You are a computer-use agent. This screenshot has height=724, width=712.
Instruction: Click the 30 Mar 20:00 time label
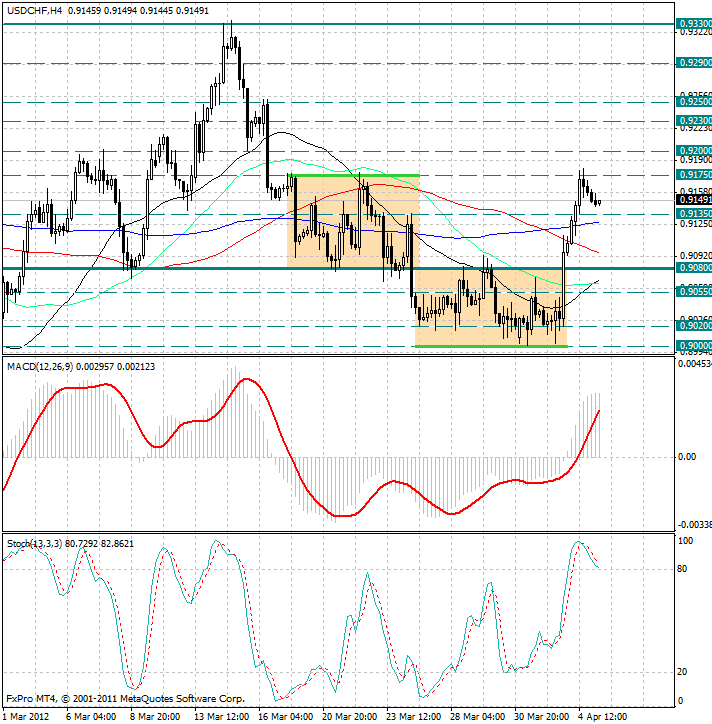tap(542, 717)
